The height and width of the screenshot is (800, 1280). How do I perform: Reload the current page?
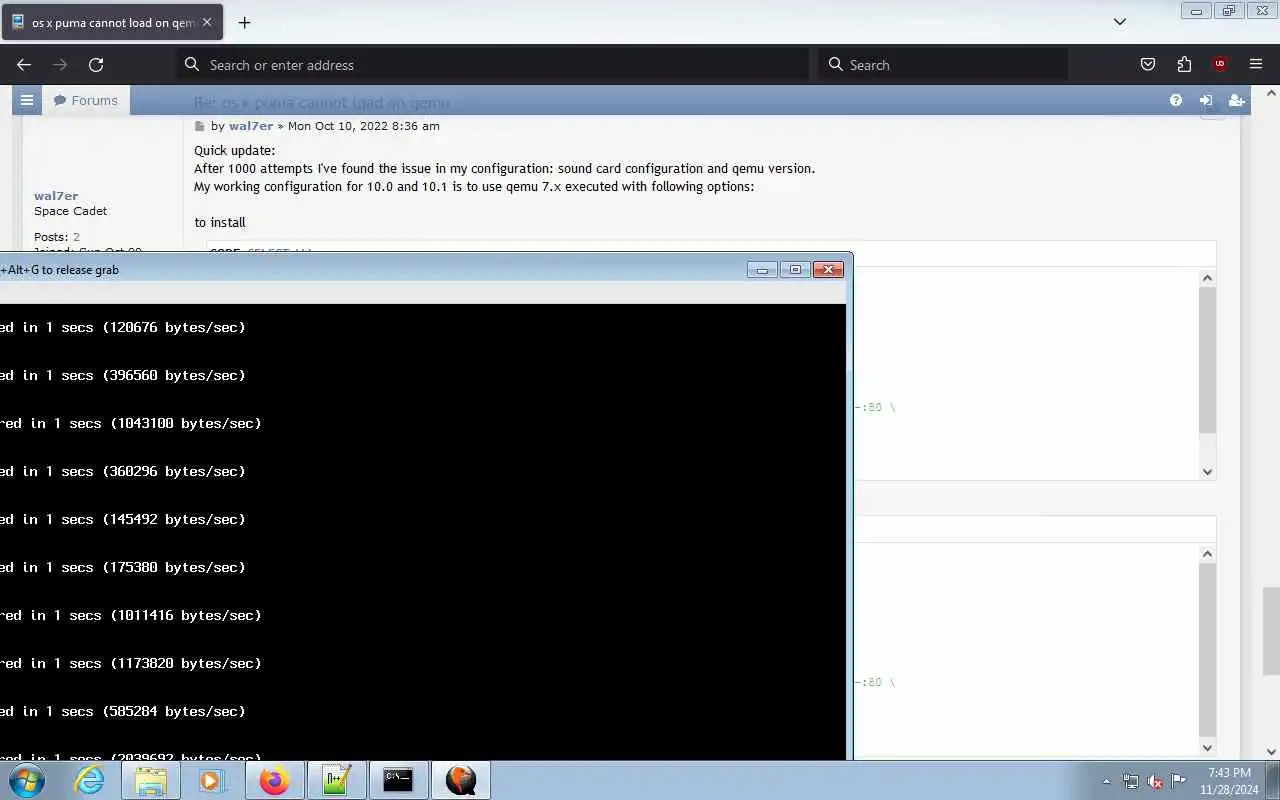pos(96,65)
